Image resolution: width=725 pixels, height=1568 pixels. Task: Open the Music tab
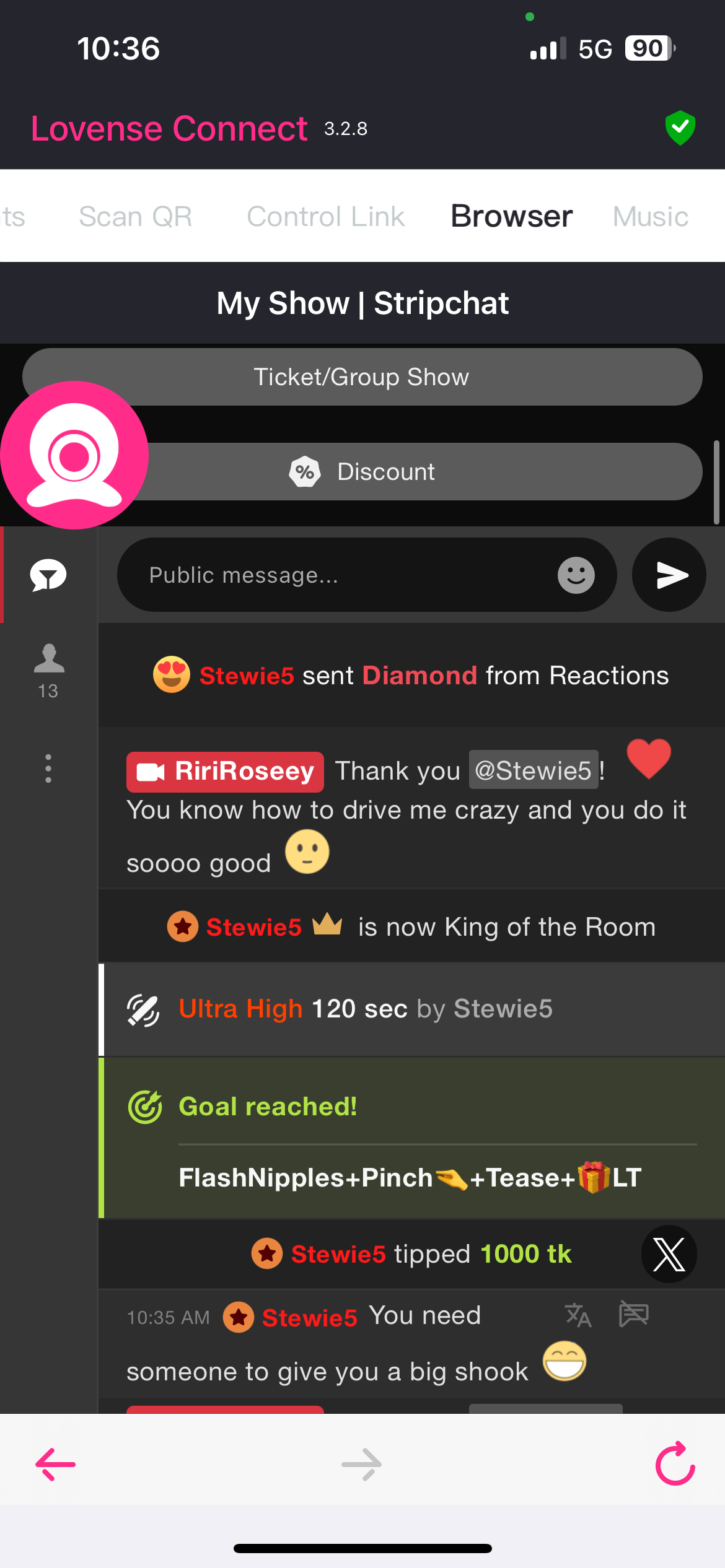click(650, 217)
